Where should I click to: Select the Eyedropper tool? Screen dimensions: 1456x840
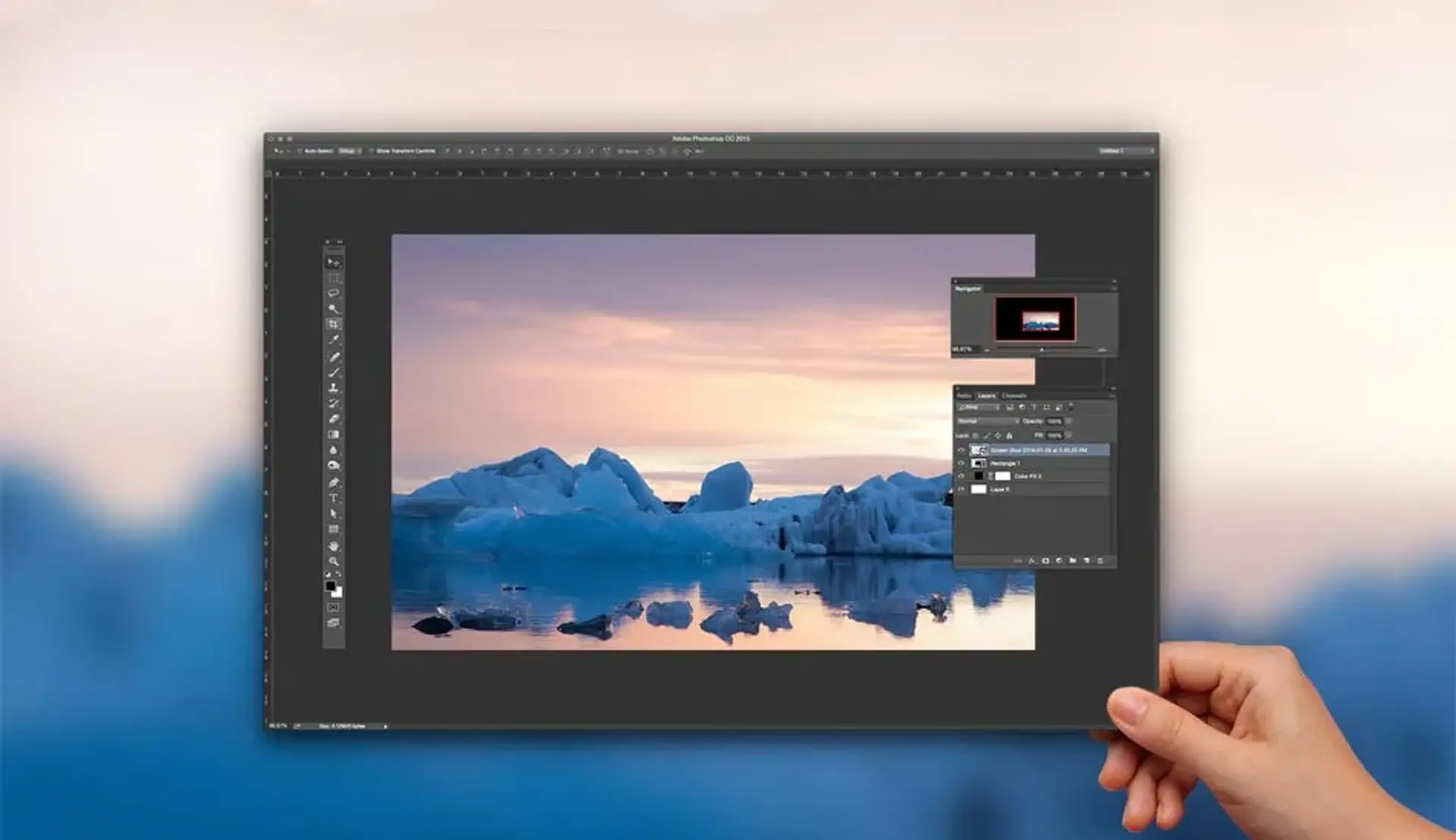pos(334,340)
